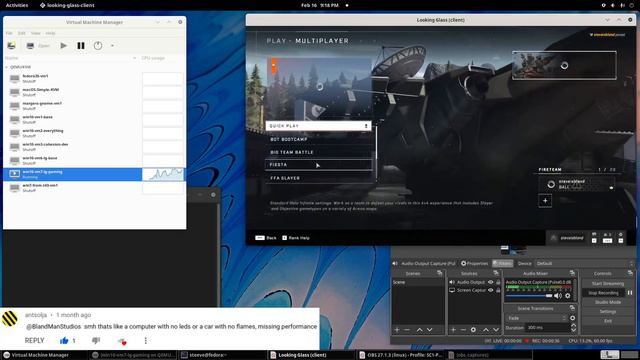Image resolution: width=640 pixels, height=360 pixels.
Task: Open the File menu in Virtual Machine Manager
Action: click(x=9, y=33)
